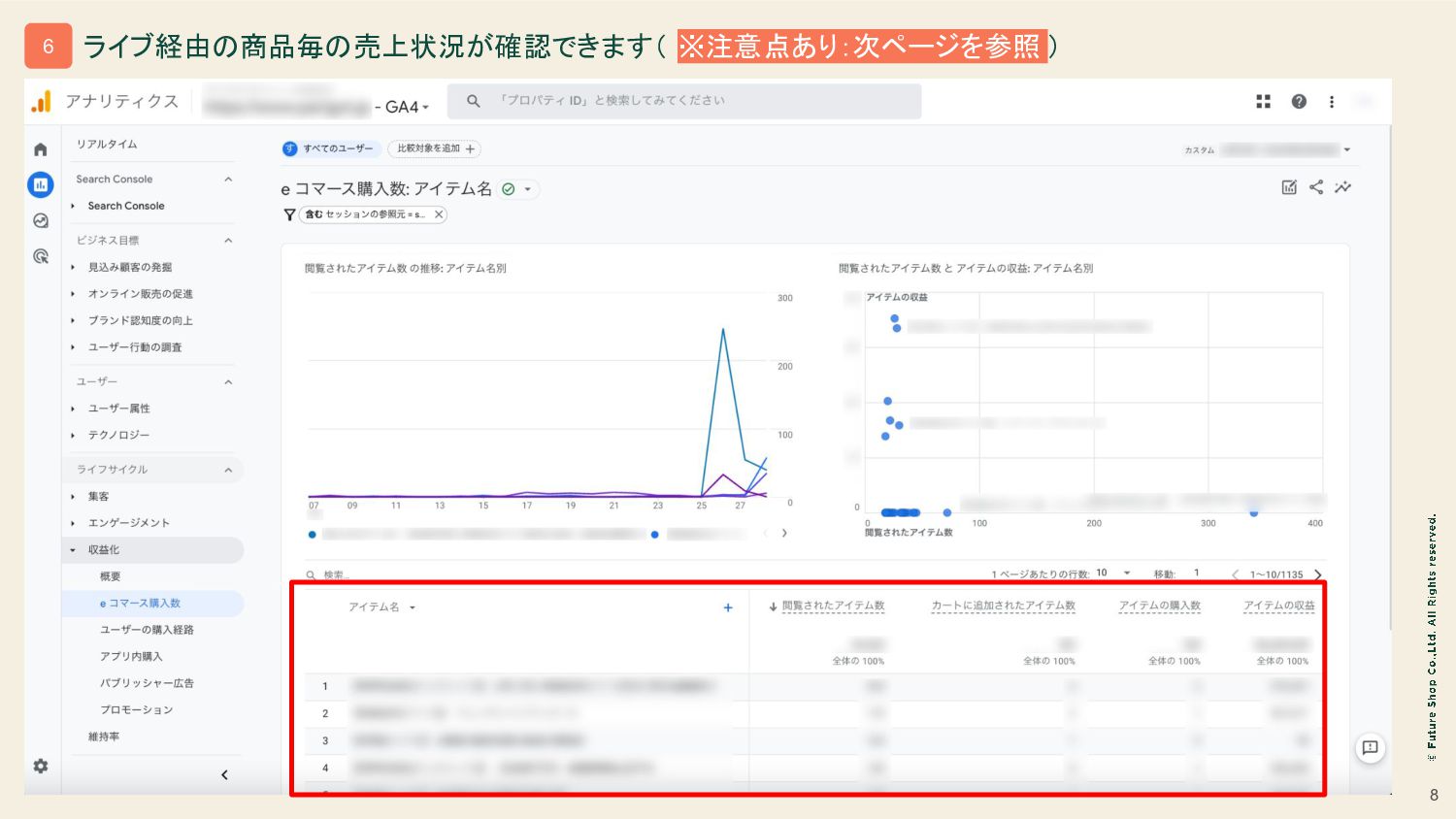
Task: Collapse the left navigation panel
Action: [x=224, y=774]
